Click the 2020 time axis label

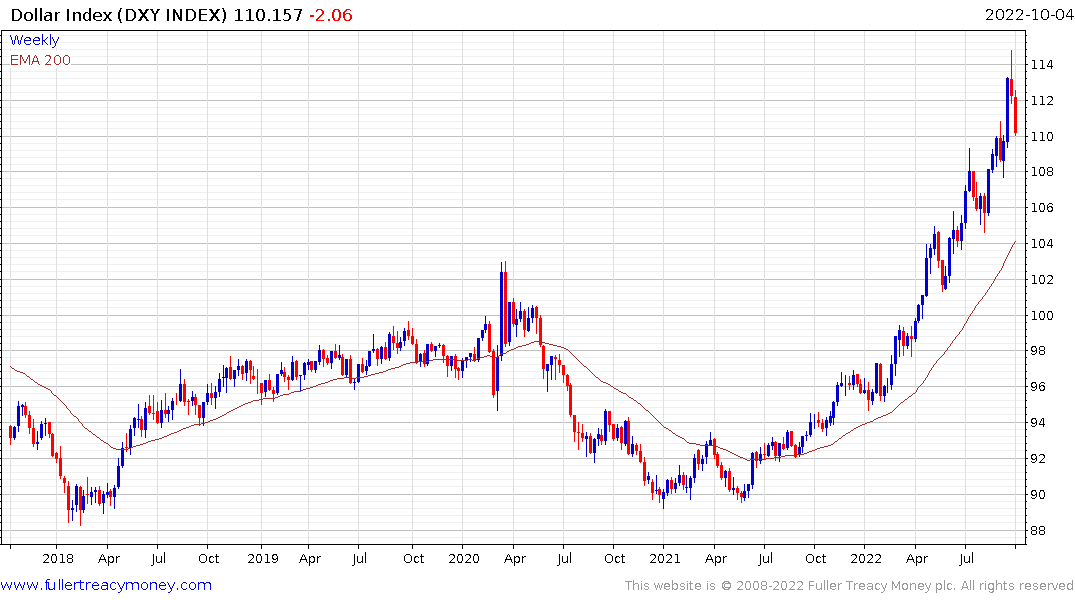[x=463, y=558]
